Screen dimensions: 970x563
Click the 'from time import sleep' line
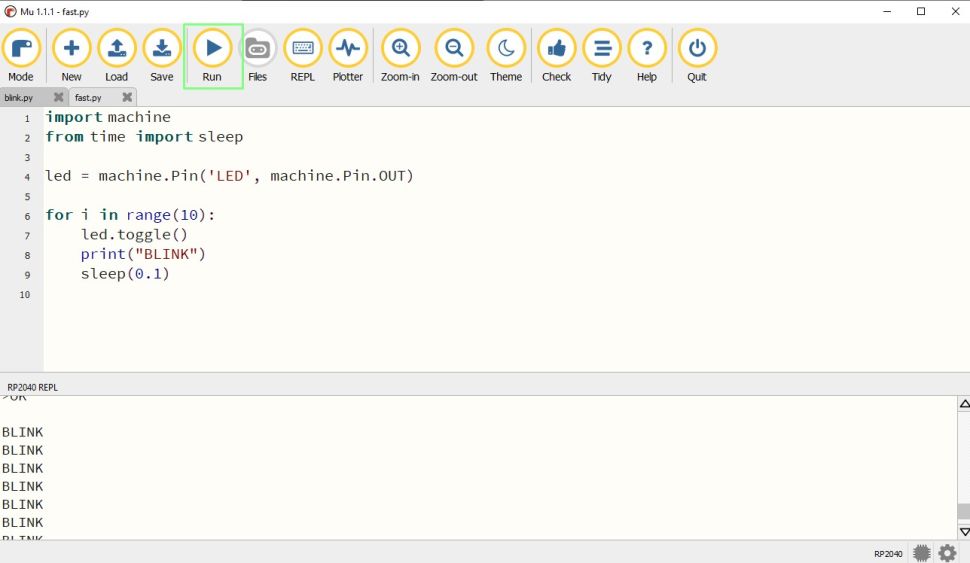point(144,137)
